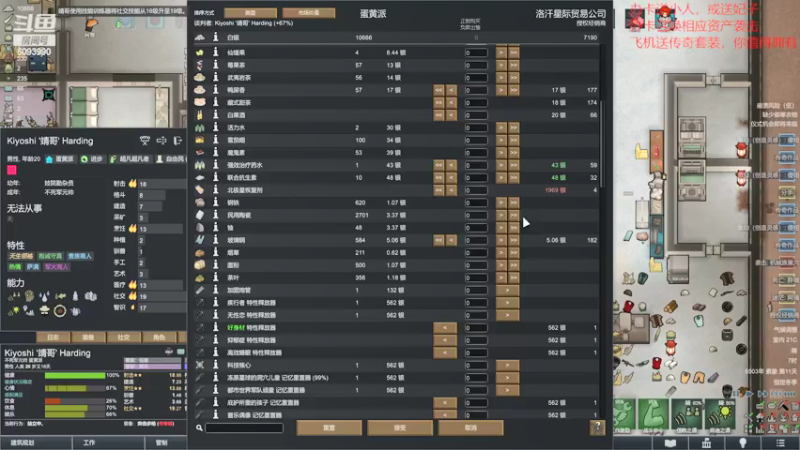Open the info icon for the 白银 silver row

(216, 37)
